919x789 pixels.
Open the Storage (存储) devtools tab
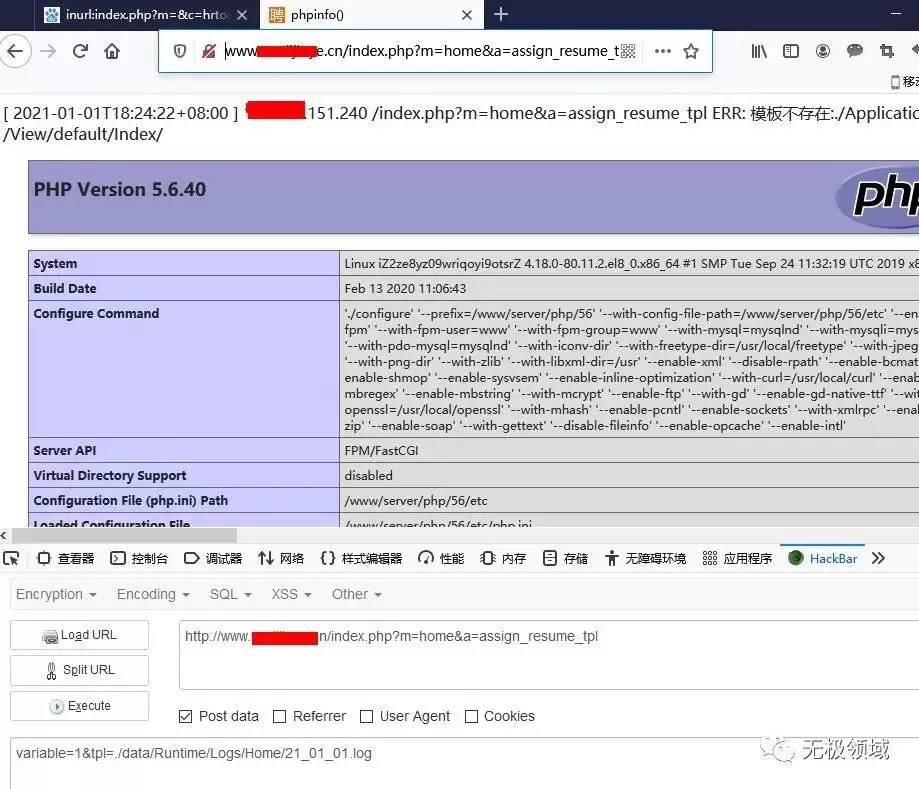coord(565,559)
